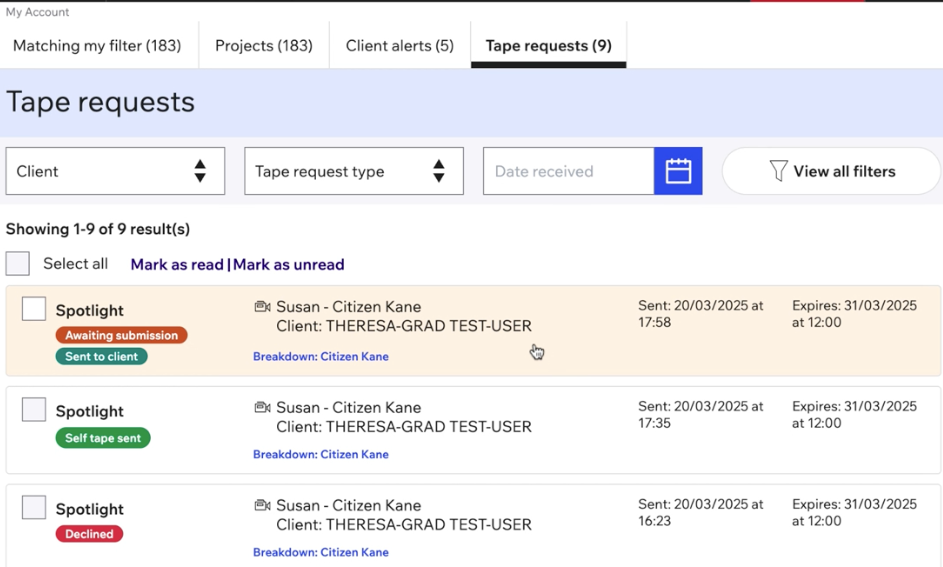943x567 pixels.
Task: Check the Declined request checkbox
Action: tap(34, 507)
